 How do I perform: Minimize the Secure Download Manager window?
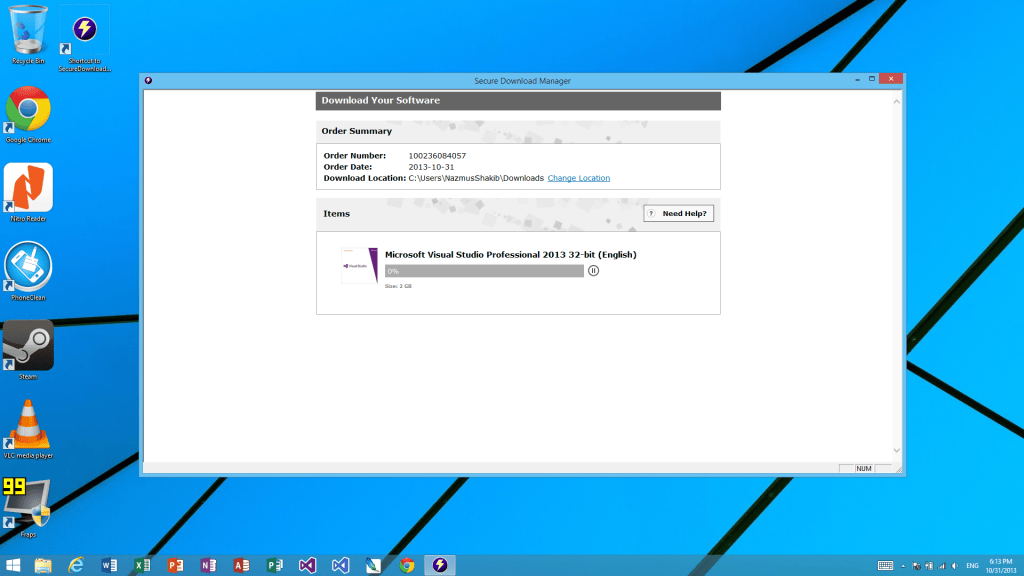(857, 79)
